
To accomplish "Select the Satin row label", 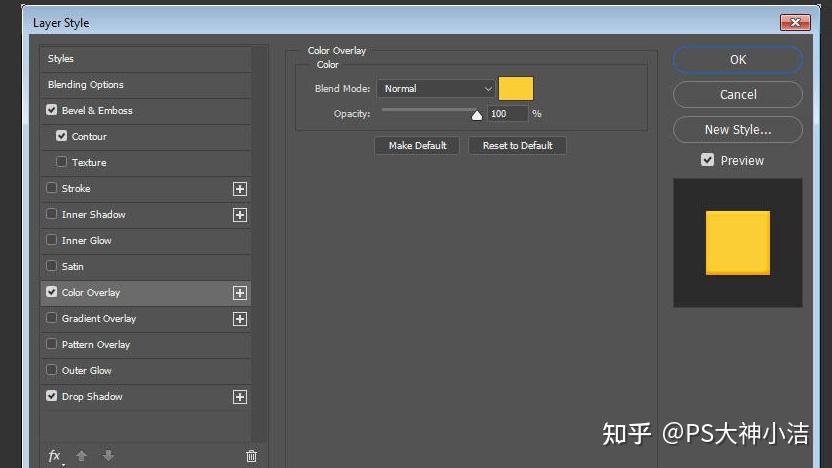I will [x=73, y=266].
